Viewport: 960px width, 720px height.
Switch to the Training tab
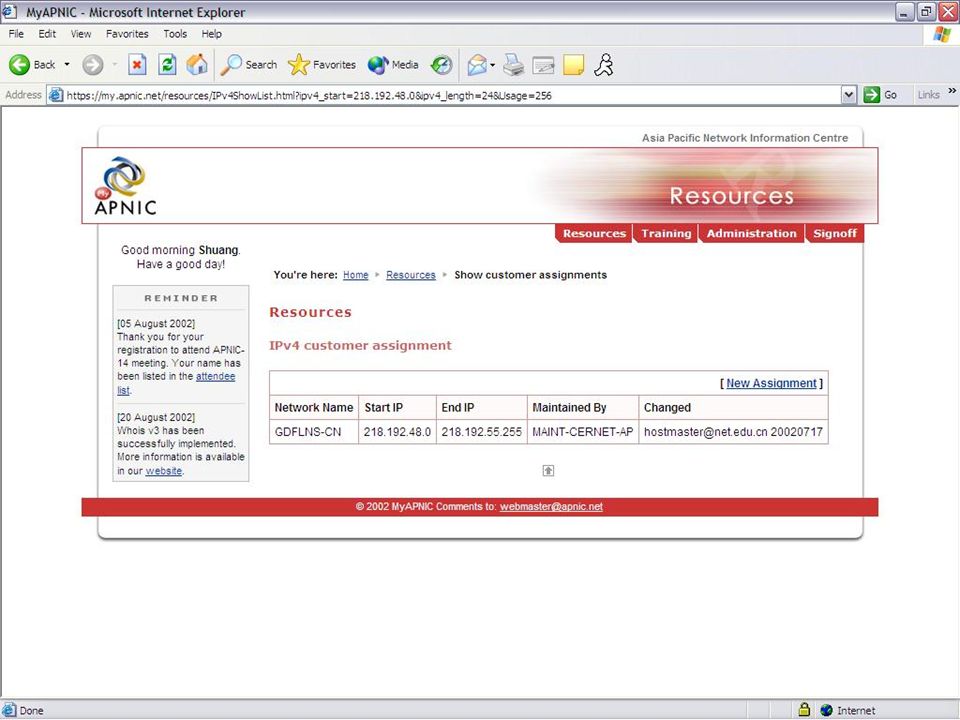click(666, 233)
